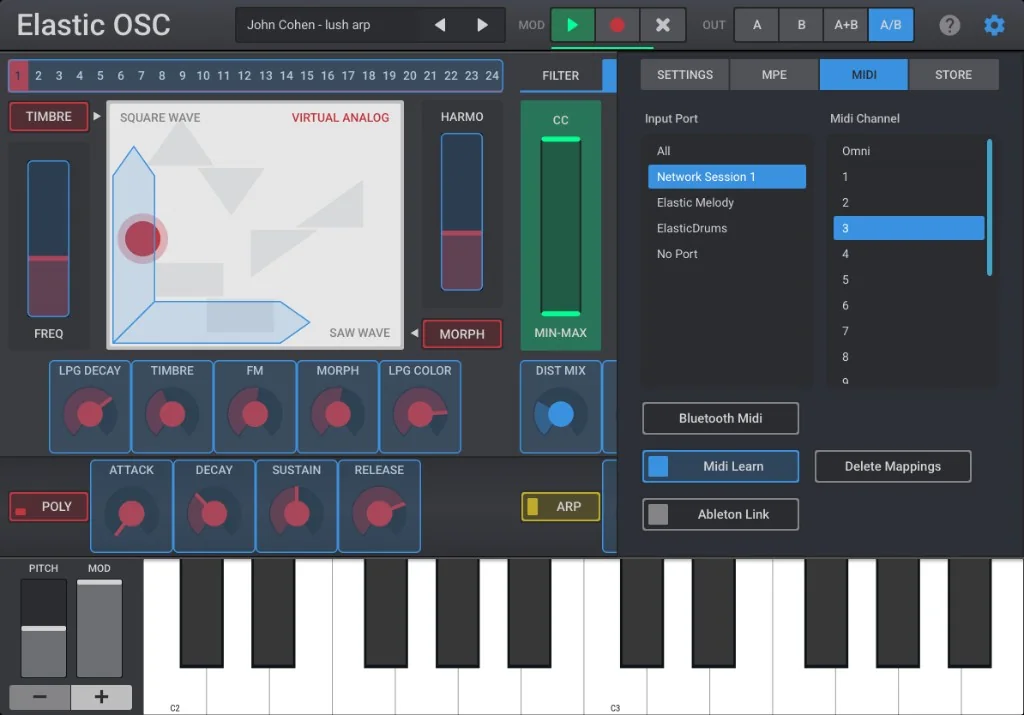Set Midi Channel to 7
This screenshot has height=715, width=1024.
[908, 331]
